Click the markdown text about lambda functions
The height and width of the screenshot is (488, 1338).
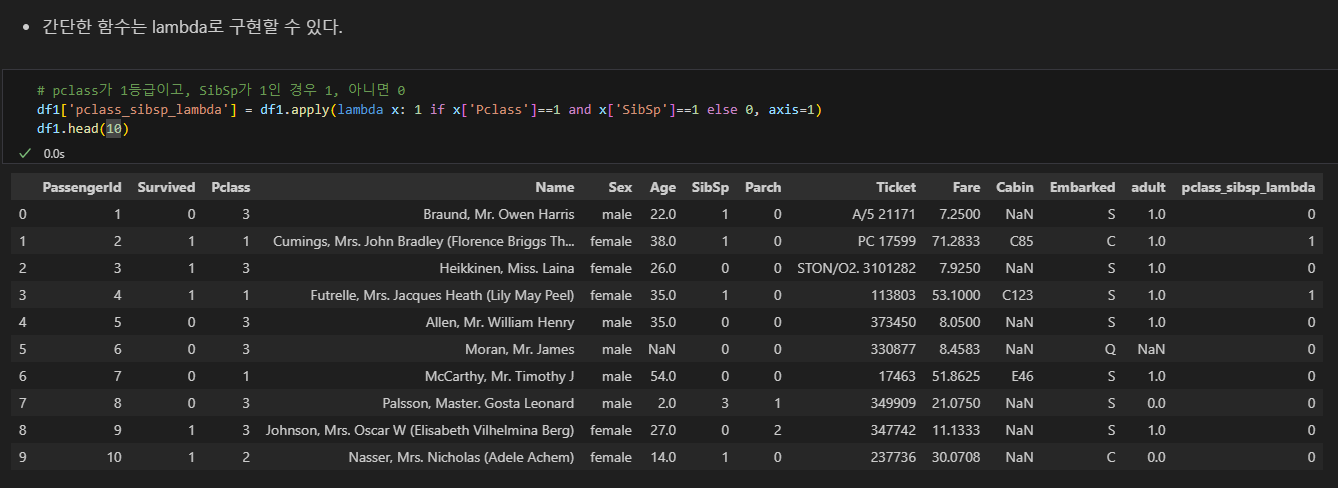coord(192,27)
